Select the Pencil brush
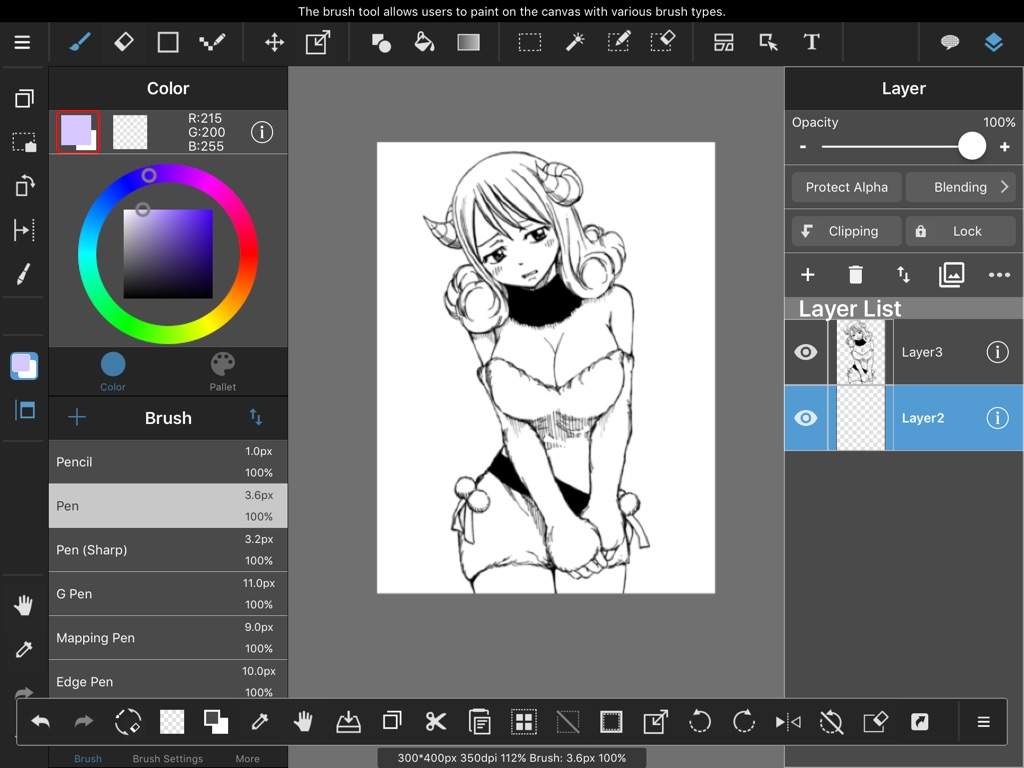This screenshot has height=768, width=1024. pyautogui.click(x=168, y=462)
